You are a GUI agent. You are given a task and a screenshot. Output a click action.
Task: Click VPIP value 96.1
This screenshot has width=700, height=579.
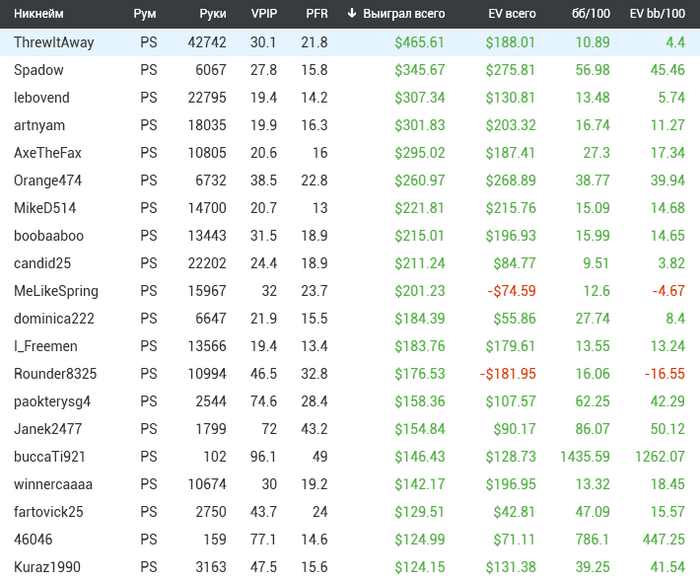pos(263,457)
